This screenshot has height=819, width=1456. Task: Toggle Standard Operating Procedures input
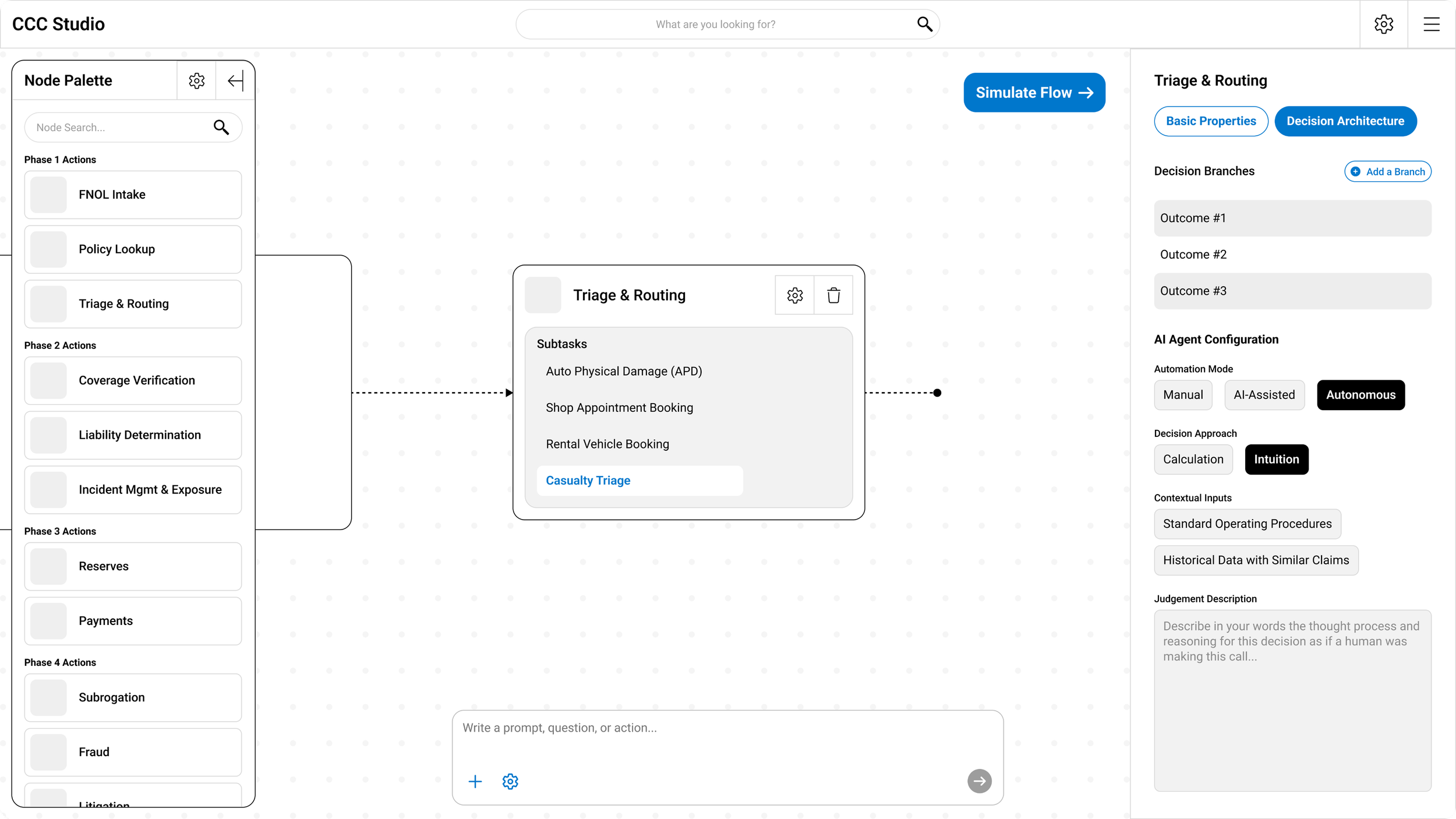click(x=1247, y=524)
